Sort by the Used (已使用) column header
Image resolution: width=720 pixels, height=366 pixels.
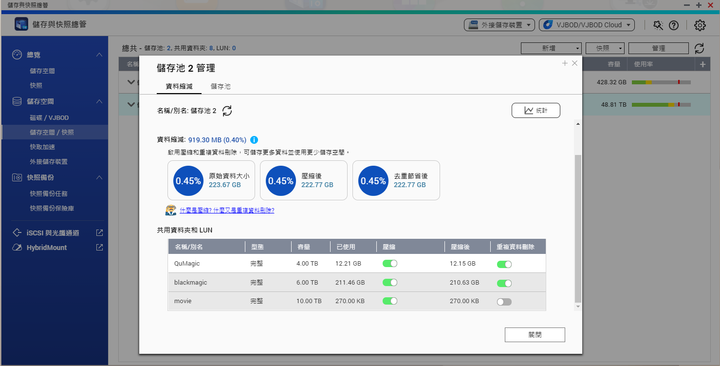tap(345, 247)
